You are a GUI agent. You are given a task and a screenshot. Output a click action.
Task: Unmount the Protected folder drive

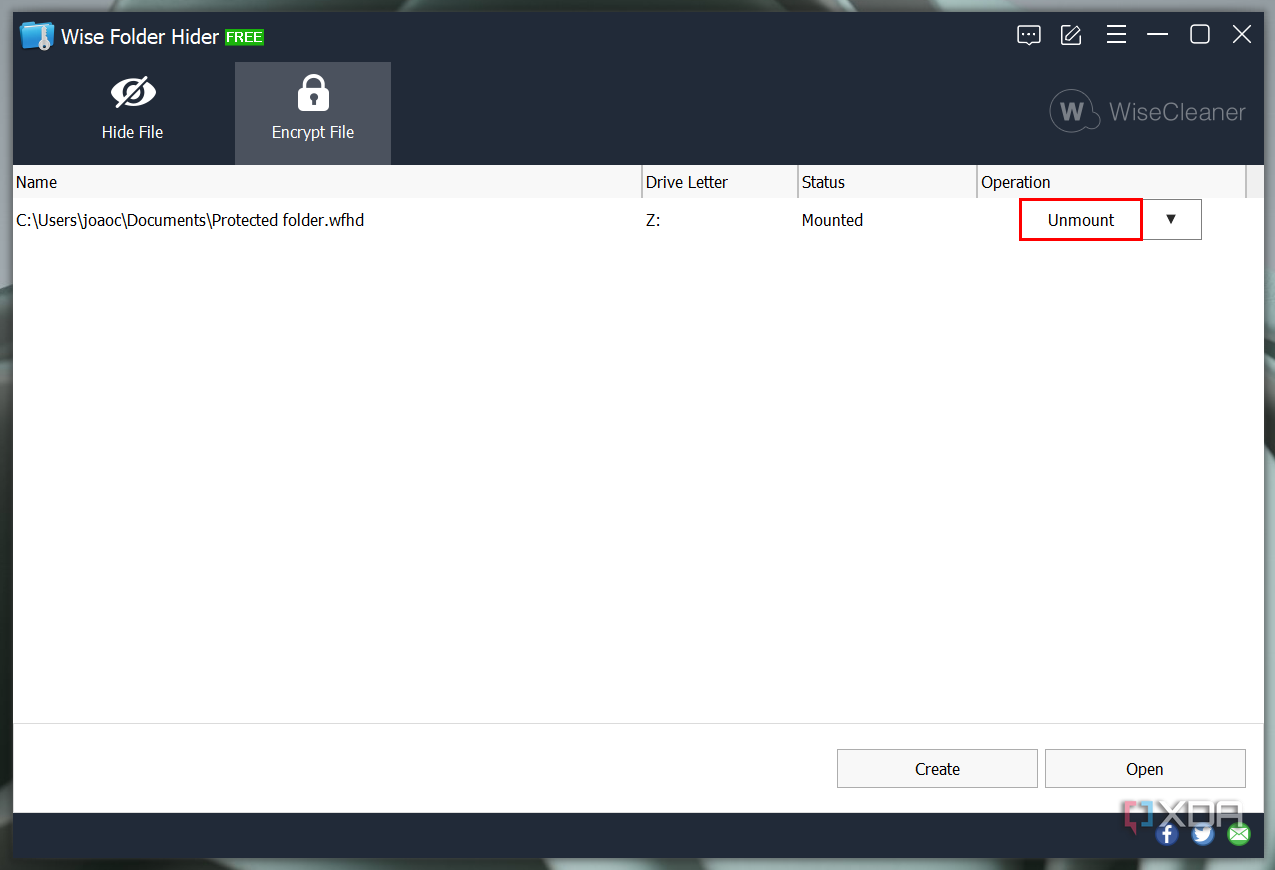(x=1080, y=219)
